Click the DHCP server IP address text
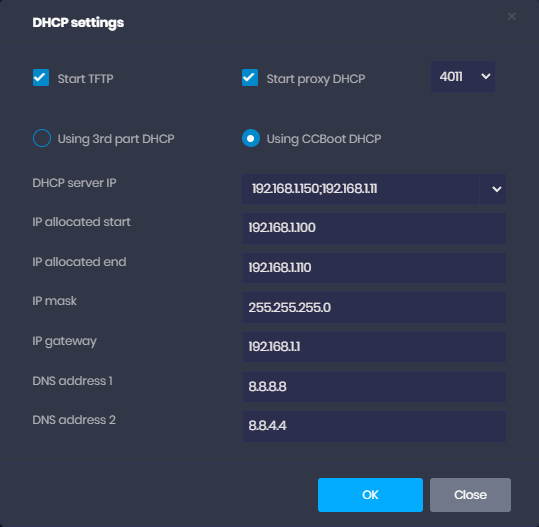 tap(314, 189)
